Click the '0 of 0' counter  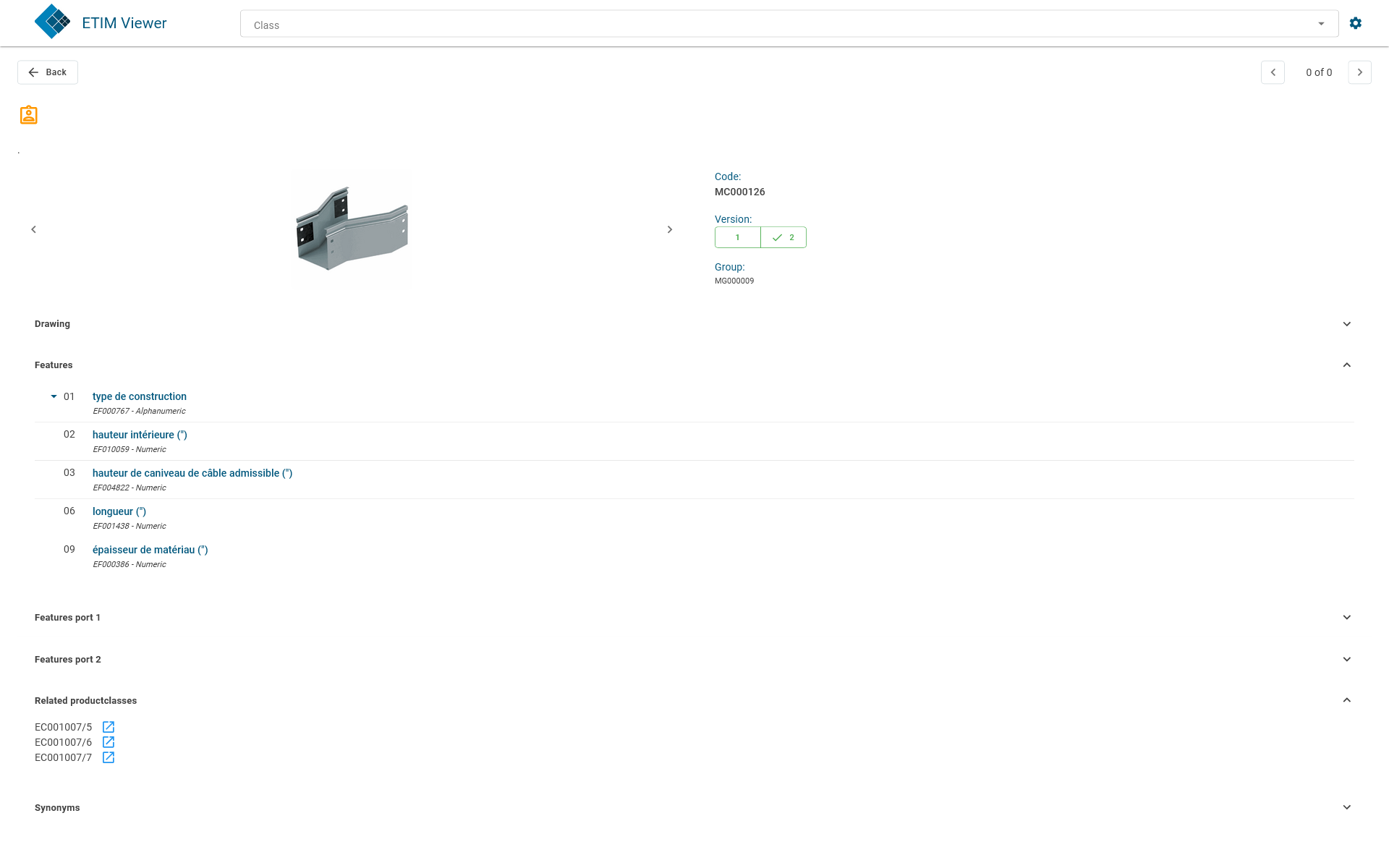1319,72
